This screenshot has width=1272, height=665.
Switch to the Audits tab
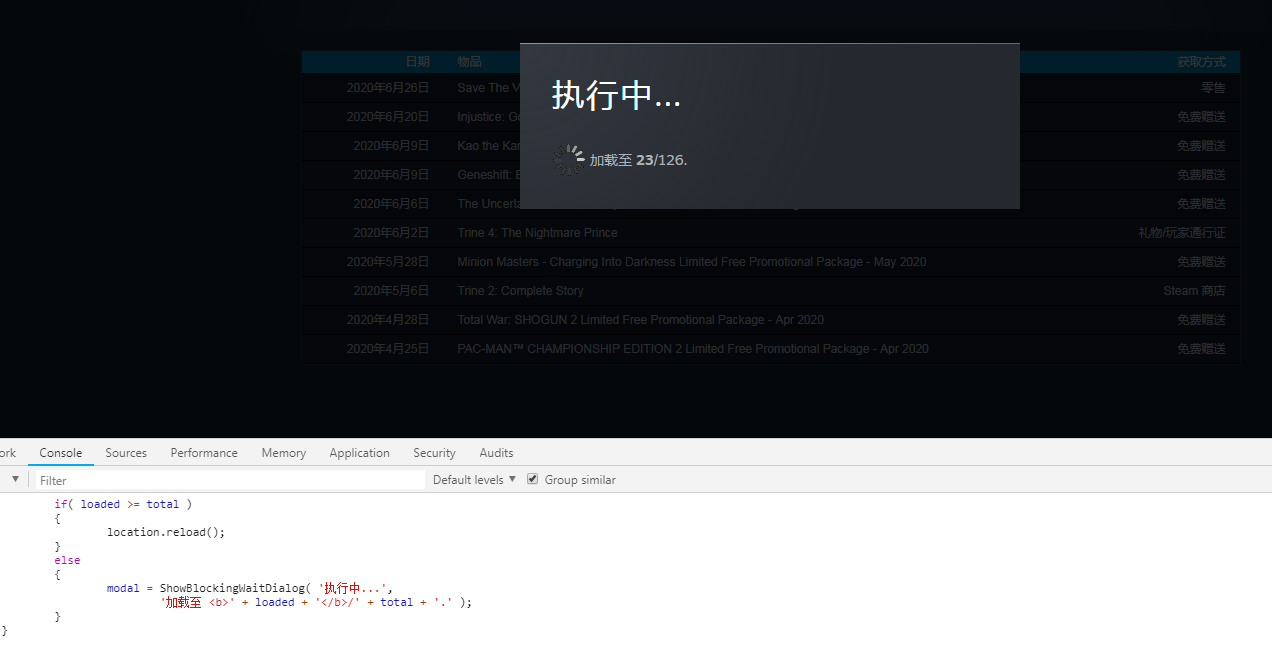point(496,453)
